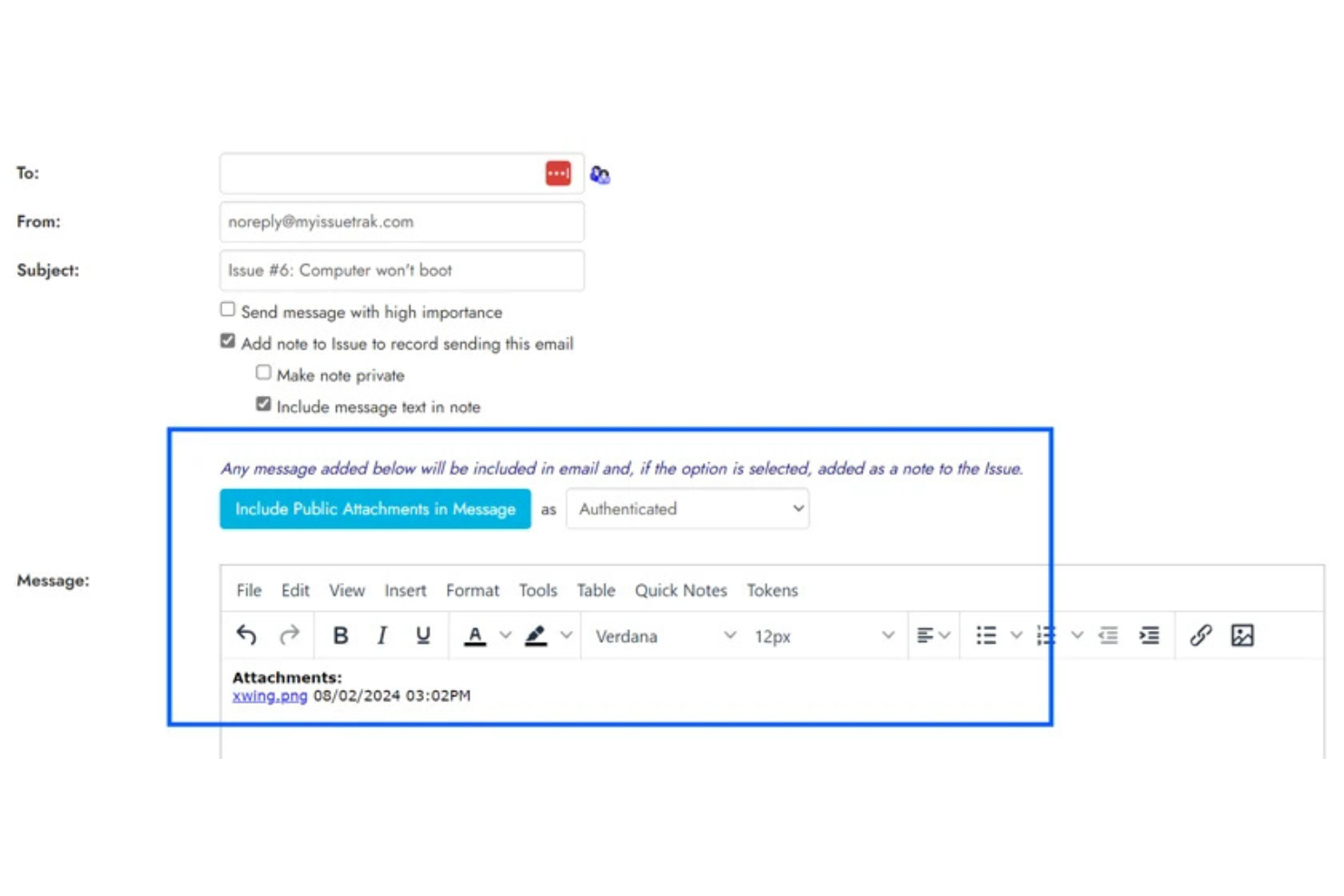Screen dimensions: 1344x896
Task: Insert a bullet list
Action: click(x=986, y=635)
